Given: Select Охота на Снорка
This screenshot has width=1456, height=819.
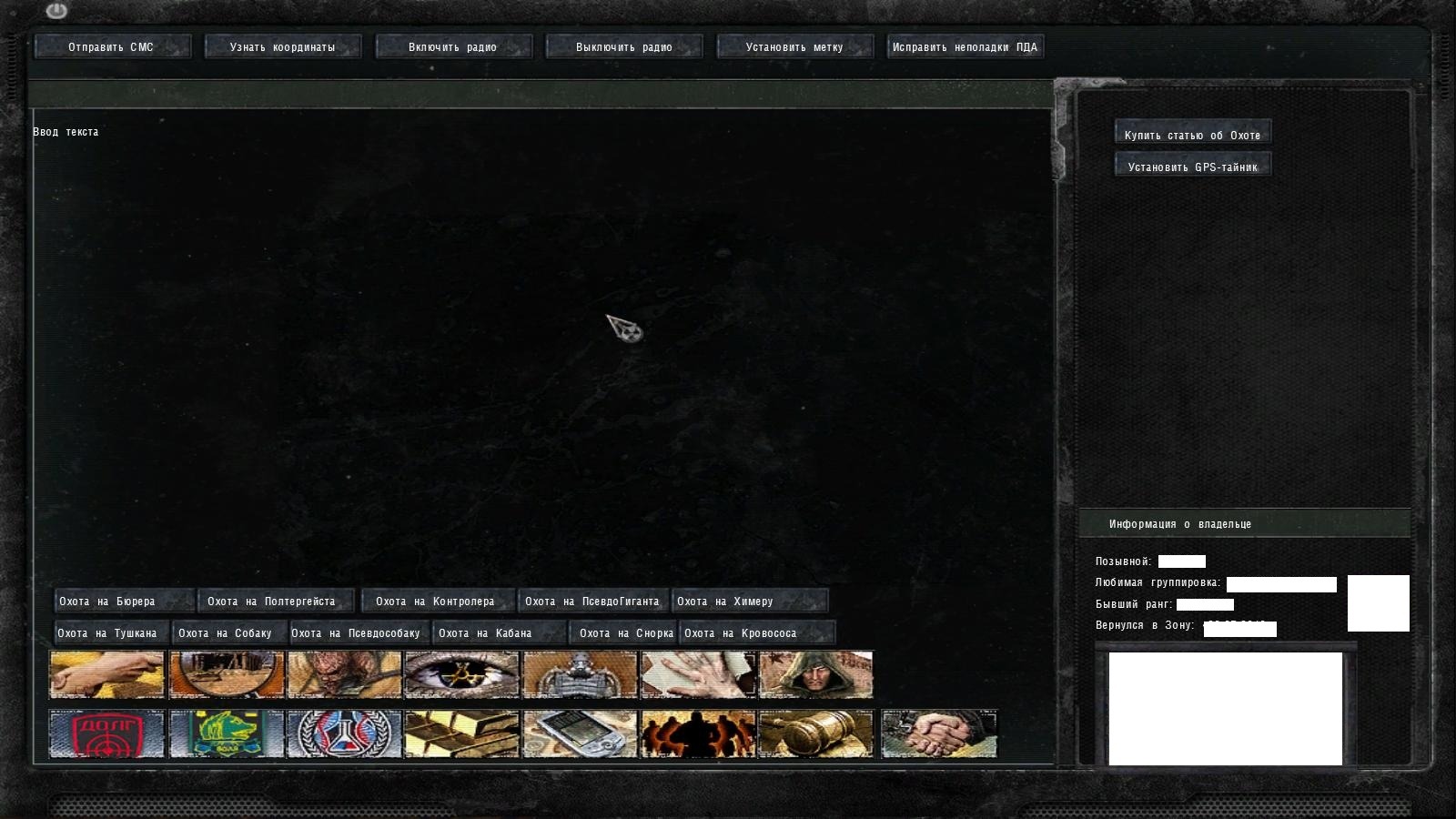Looking at the screenshot, I should (622, 632).
